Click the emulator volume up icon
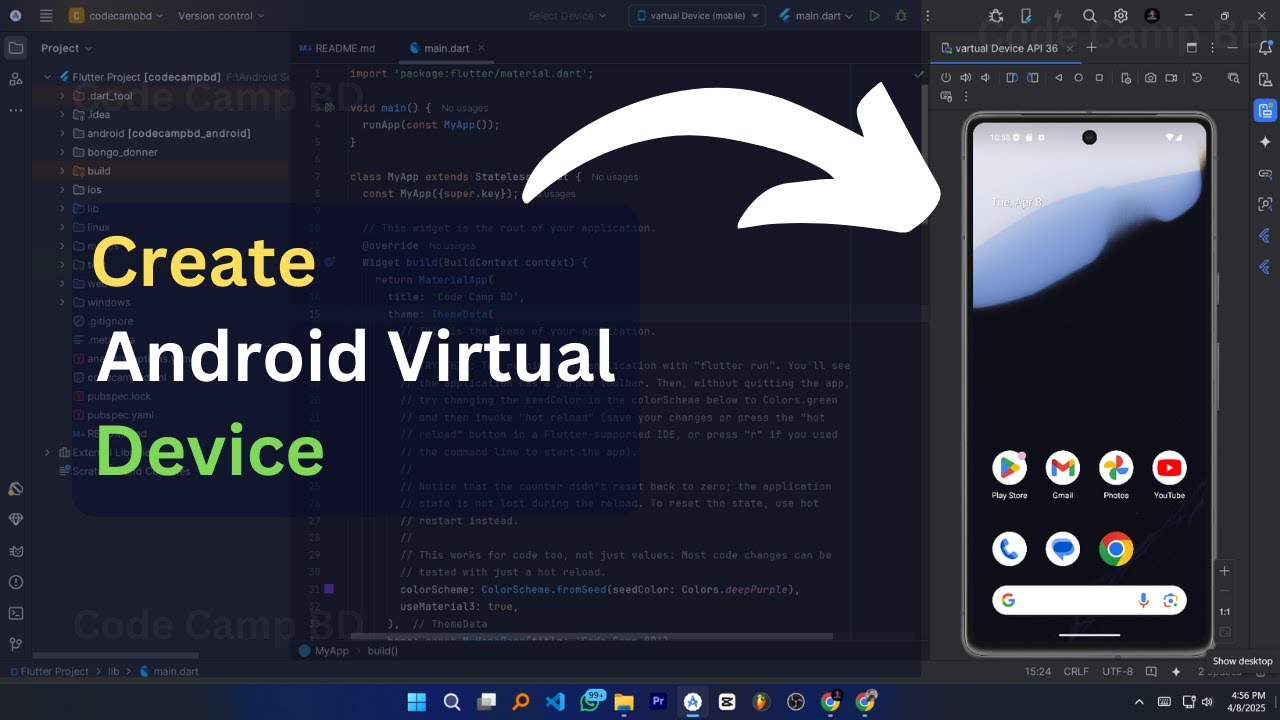The height and width of the screenshot is (720, 1280). pos(965,77)
